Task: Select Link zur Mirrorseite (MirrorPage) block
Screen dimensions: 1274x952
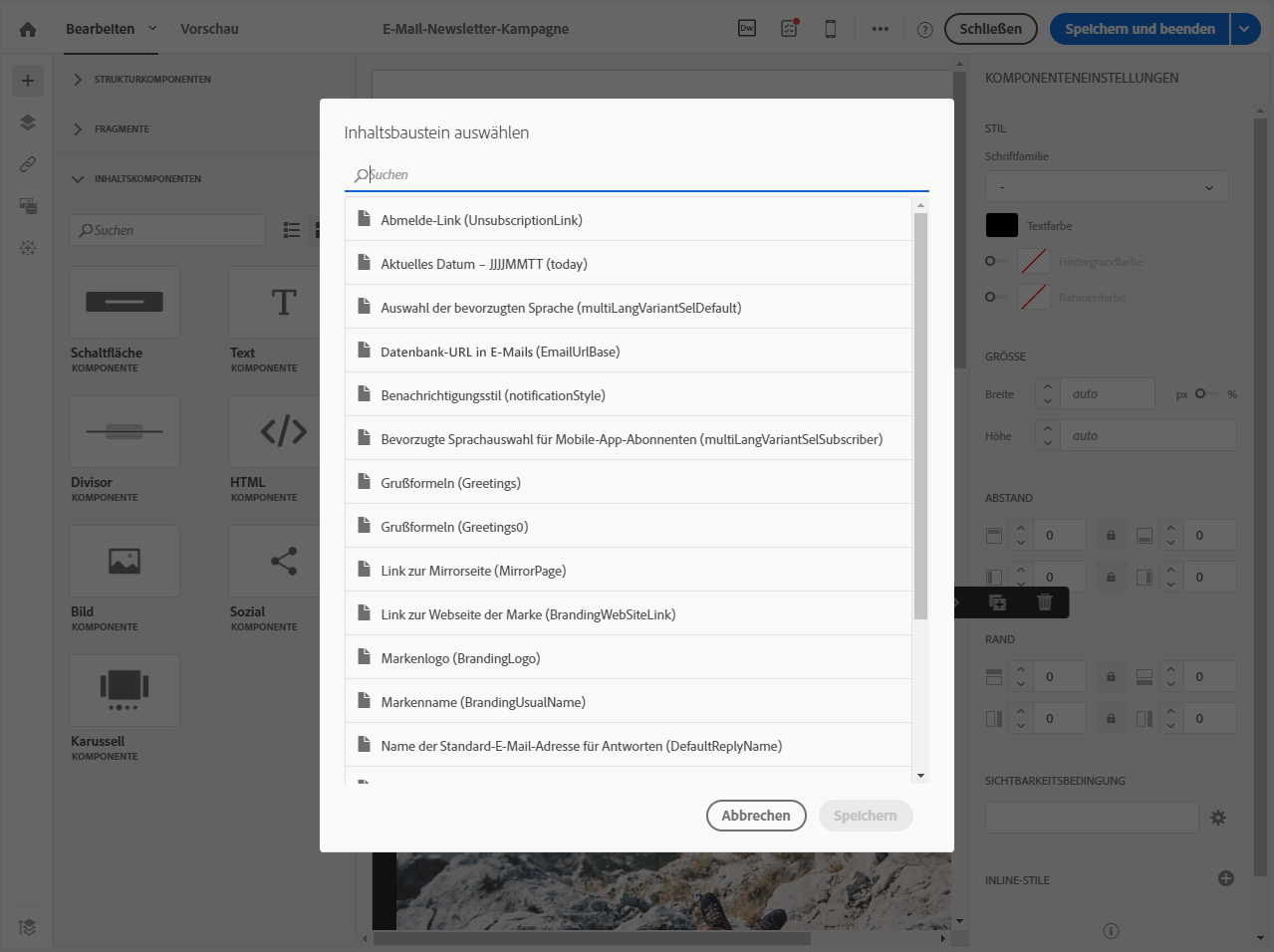Action: pyautogui.click(x=629, y=571)
